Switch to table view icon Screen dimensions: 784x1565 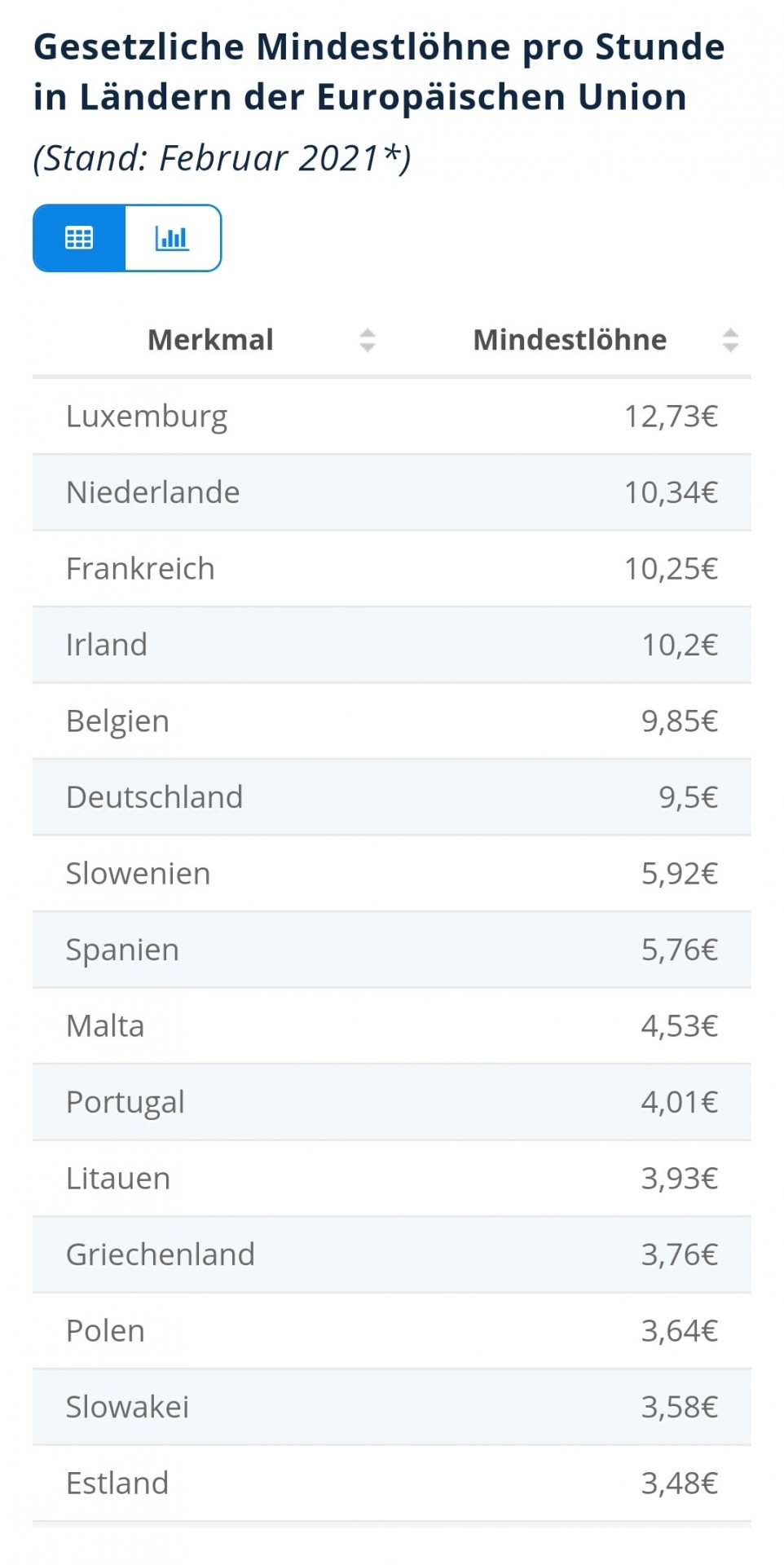click(x=79, y=238)
